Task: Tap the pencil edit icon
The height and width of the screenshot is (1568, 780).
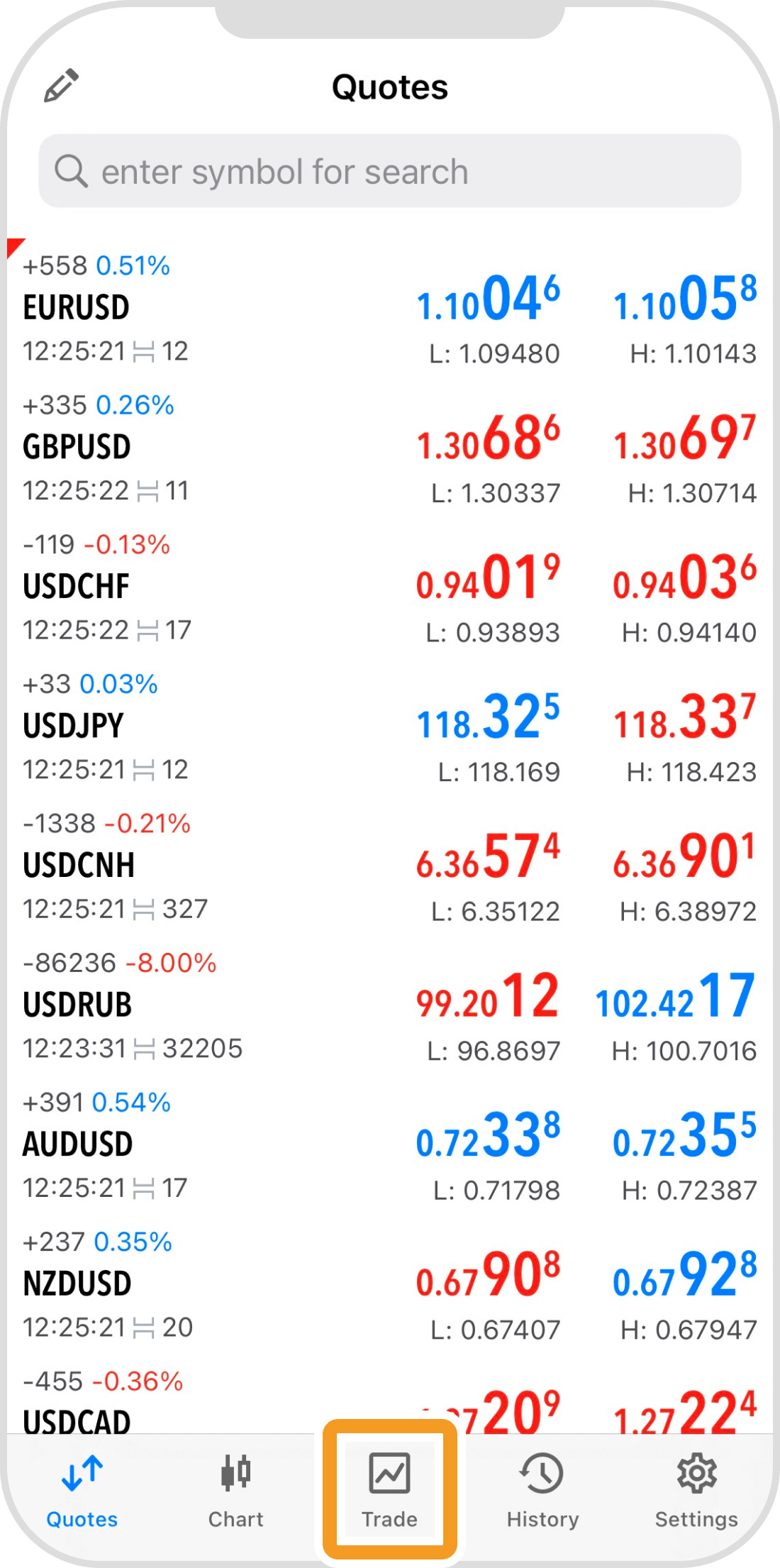Action: pos(61,86)
